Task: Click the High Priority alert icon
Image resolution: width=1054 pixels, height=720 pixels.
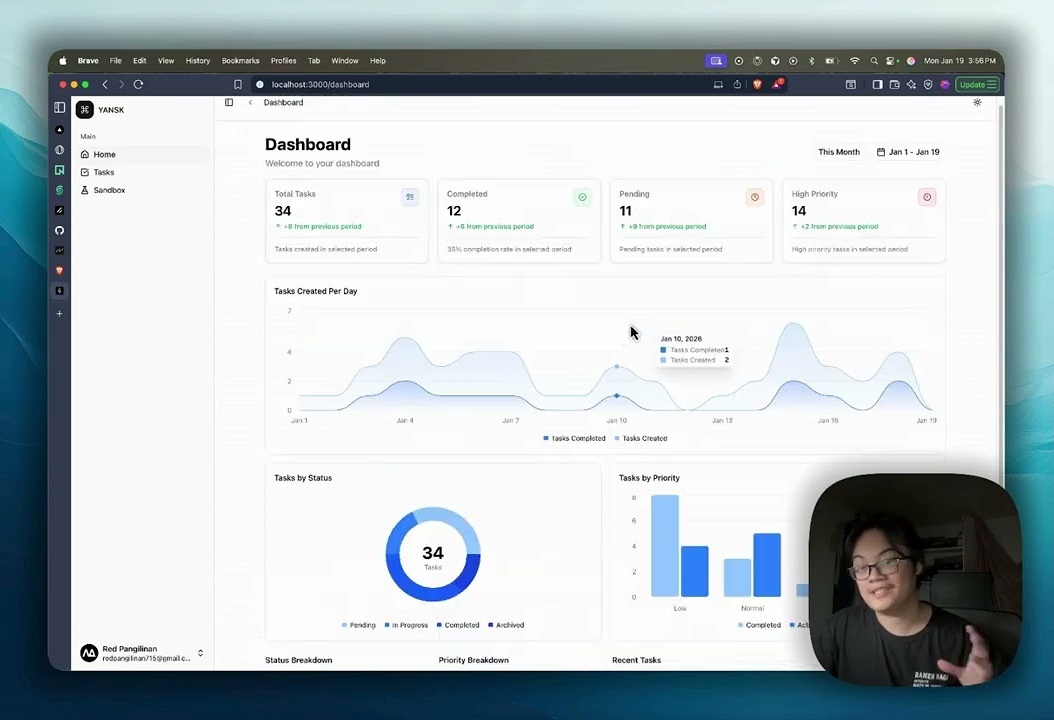Action: pos(927,197)
